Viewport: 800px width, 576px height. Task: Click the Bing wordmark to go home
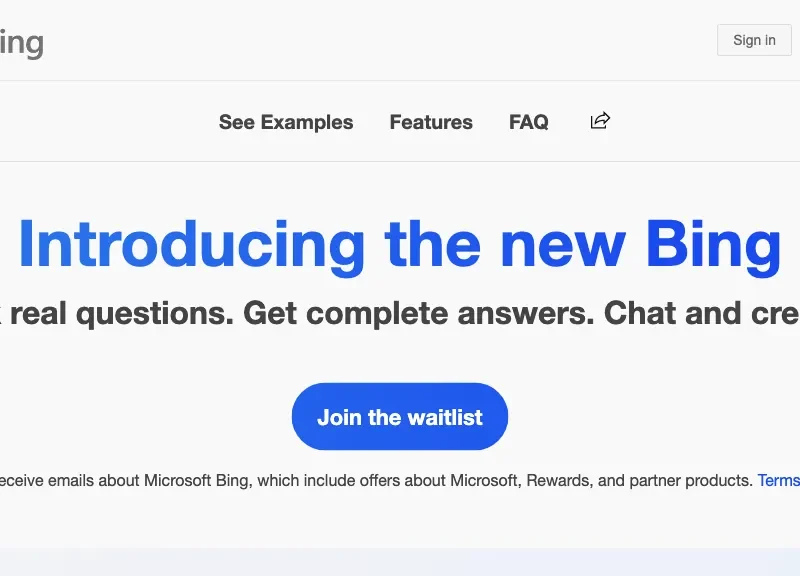click(x=20, y=41)
